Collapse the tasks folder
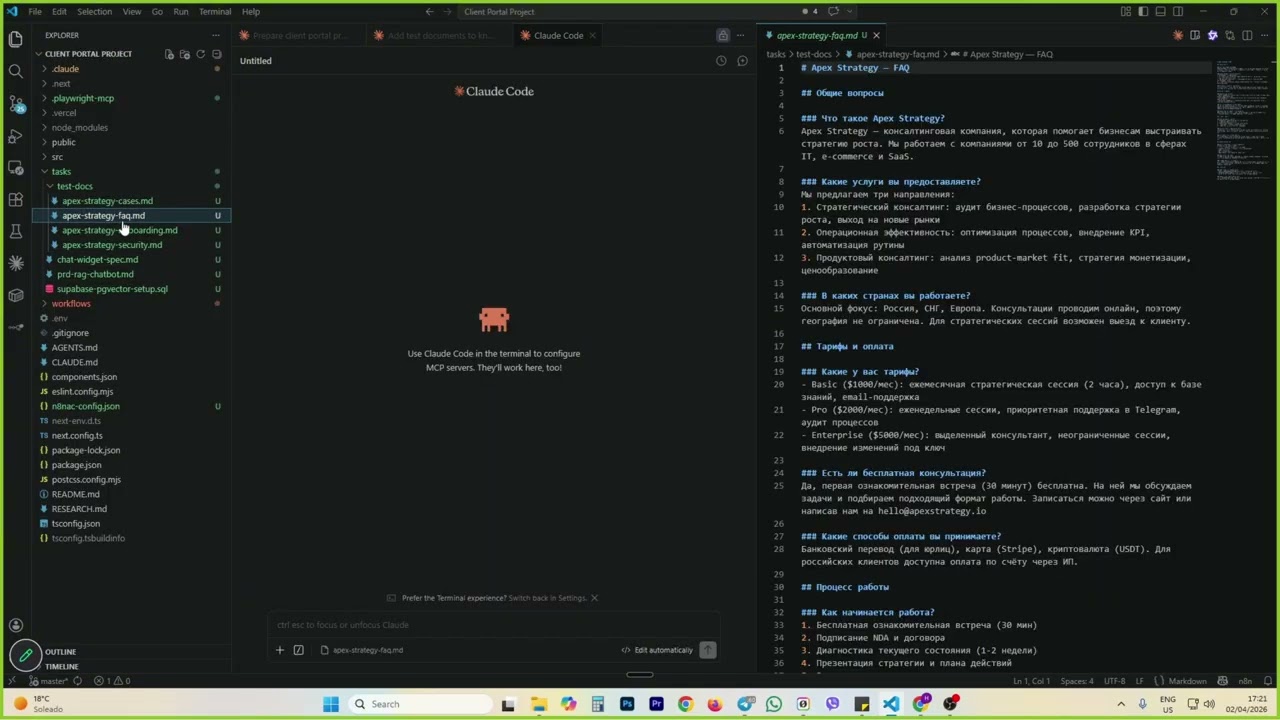This screenshot has width=1280, height=720. (131, 171)
